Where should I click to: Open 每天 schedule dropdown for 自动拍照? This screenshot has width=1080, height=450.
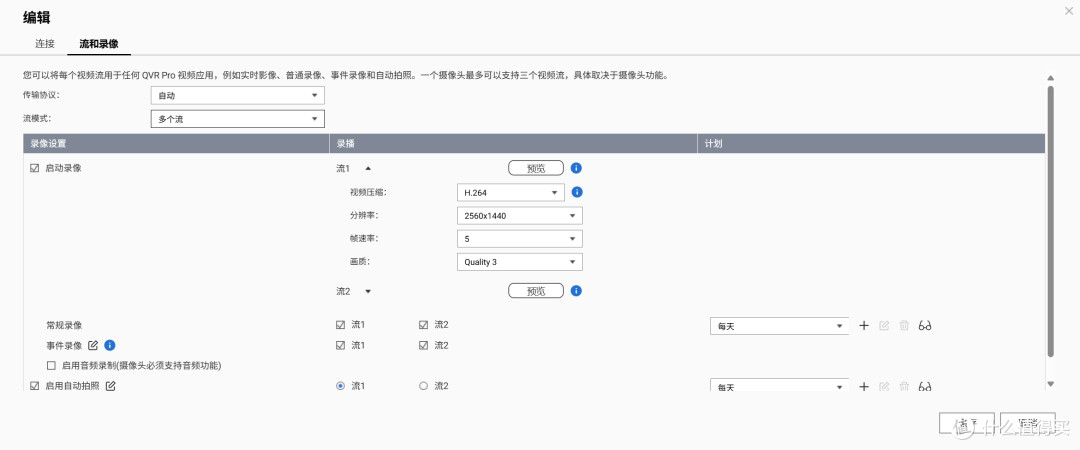(x=780, y=387)
